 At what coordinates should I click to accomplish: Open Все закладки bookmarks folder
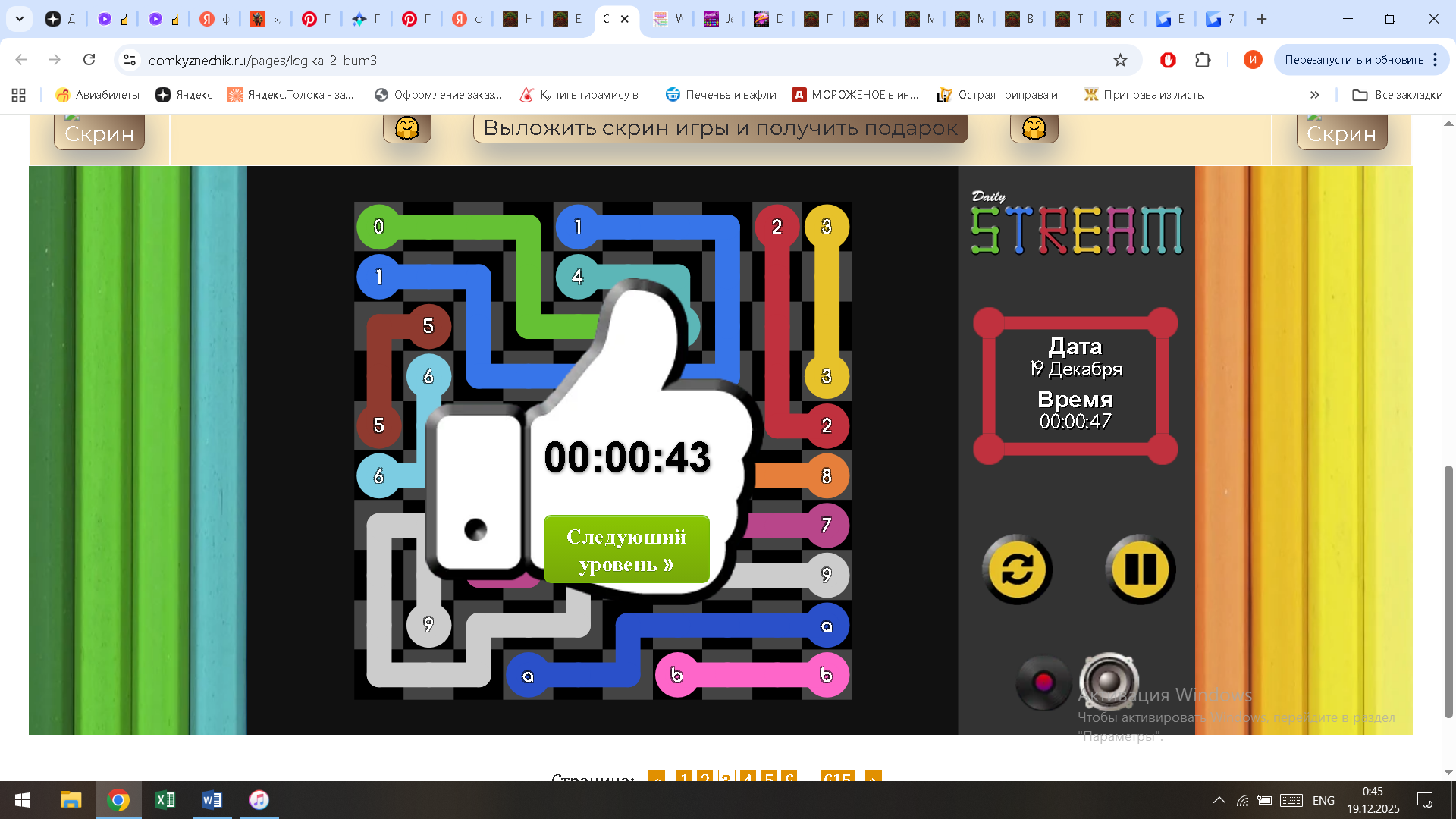(x=1397, y=95)
